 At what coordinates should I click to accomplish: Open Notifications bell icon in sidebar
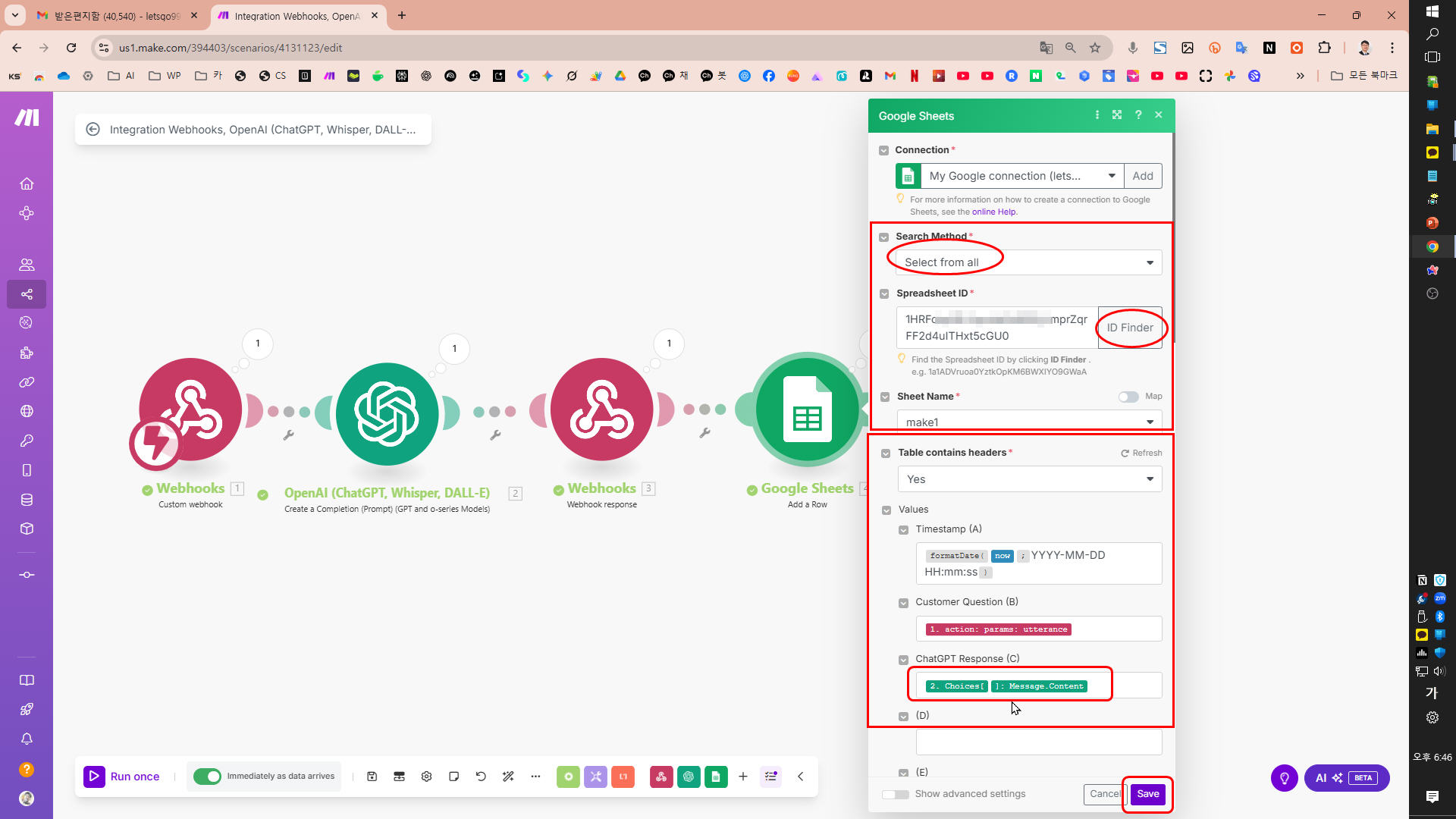(x=27, y=739)
